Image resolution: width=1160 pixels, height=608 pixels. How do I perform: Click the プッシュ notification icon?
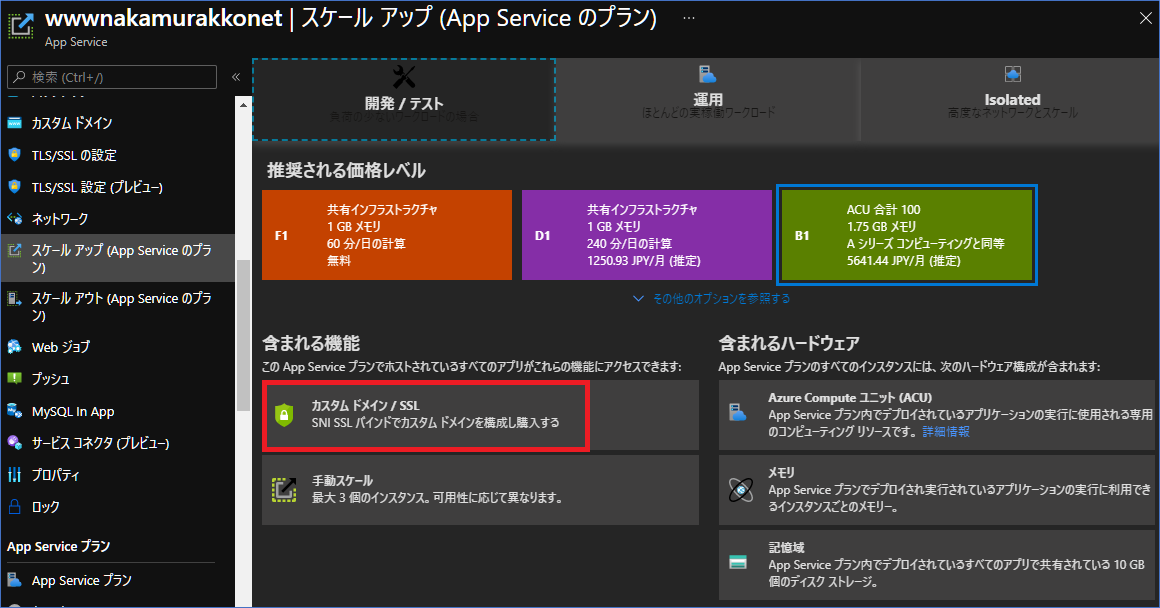pyautogui.click(x=14, y=378)
